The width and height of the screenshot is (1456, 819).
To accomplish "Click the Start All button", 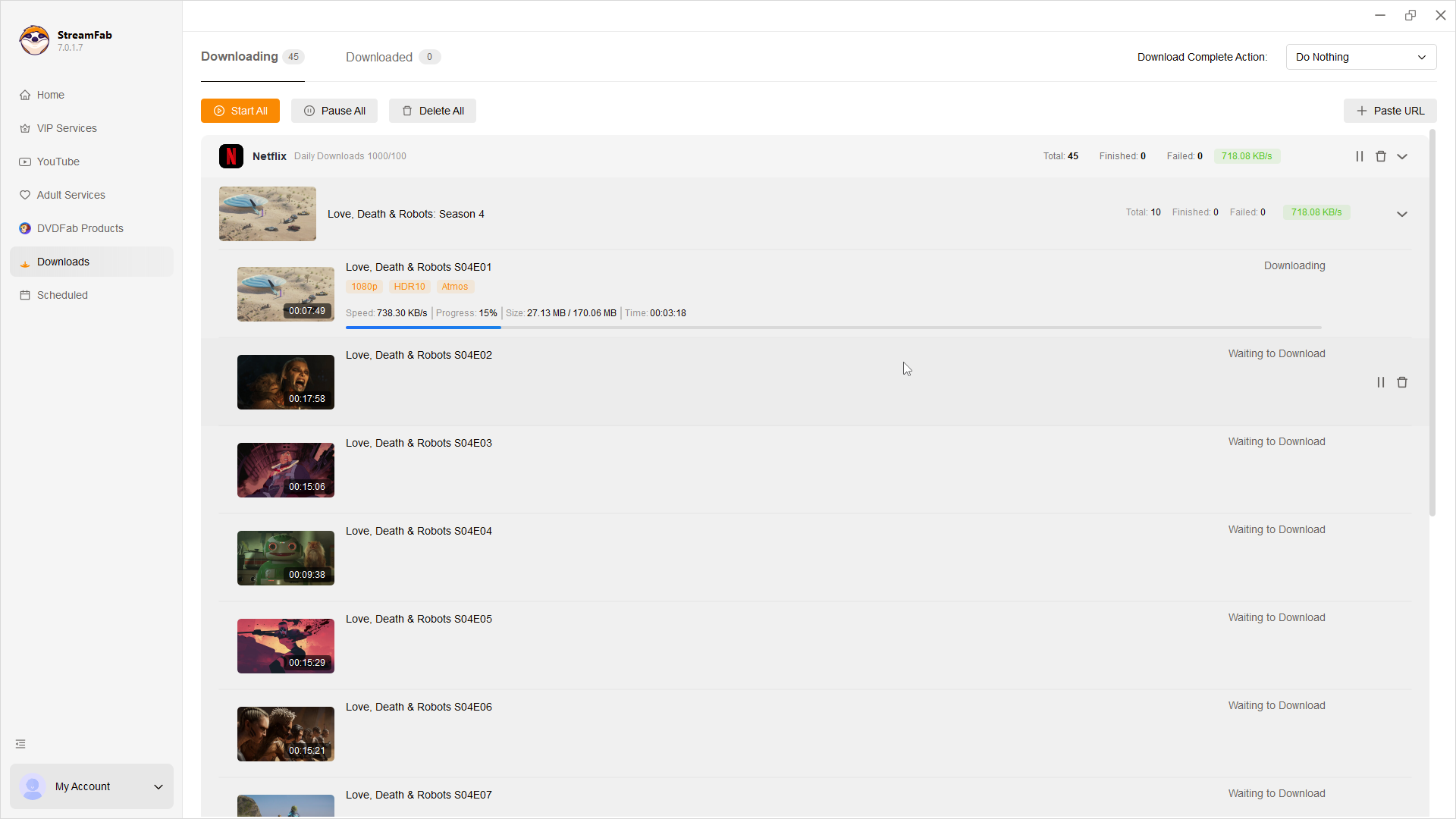I will pyautogui.click(x=240, y=111).
